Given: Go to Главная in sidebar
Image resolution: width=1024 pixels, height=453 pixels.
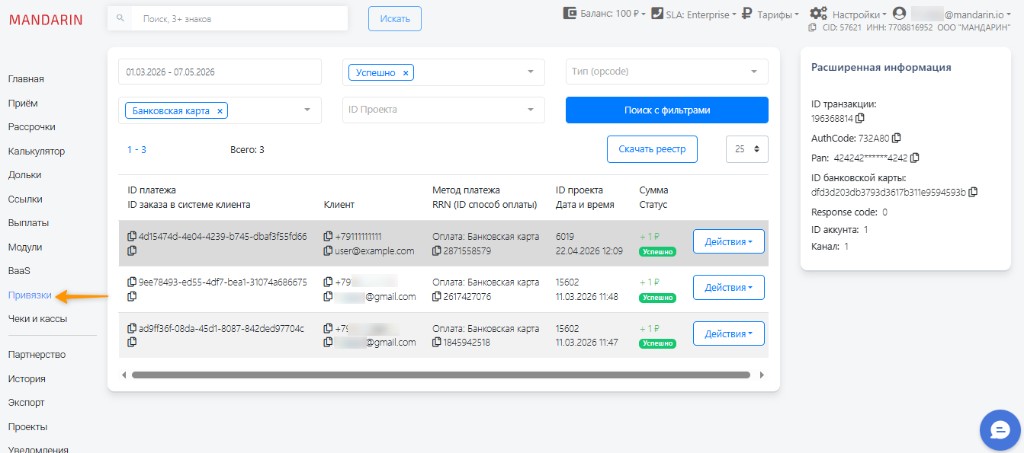Looking at the screenshot, I should pyautogui.click(x=26, y=79).
